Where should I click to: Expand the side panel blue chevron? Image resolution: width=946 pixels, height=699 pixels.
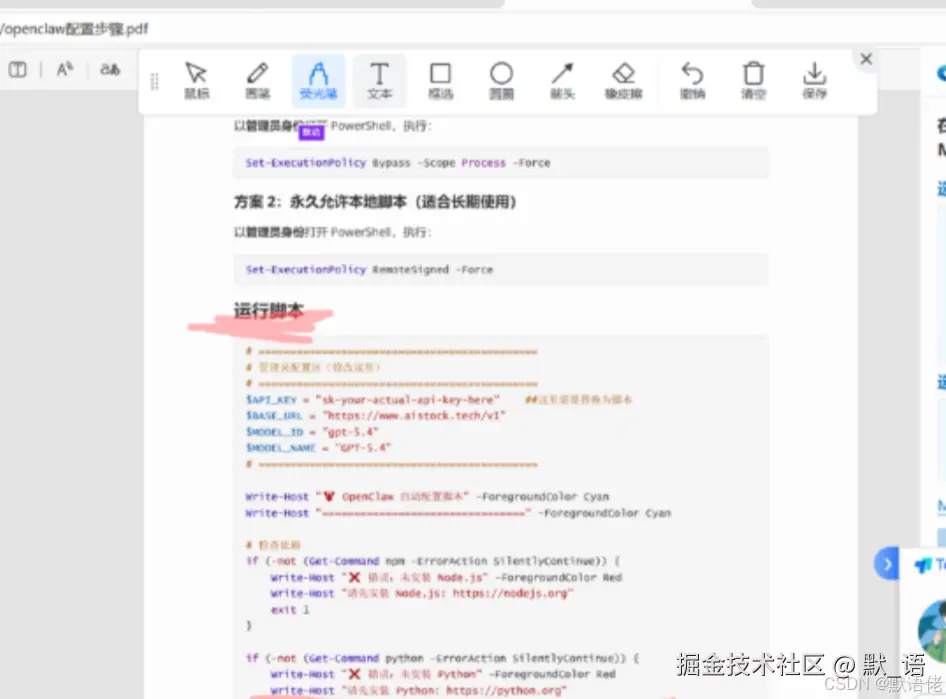coord(887,564)
